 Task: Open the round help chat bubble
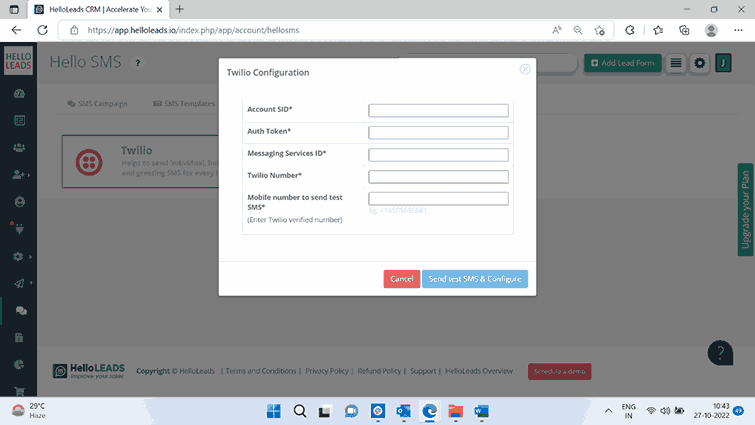[x=720, y=353]
